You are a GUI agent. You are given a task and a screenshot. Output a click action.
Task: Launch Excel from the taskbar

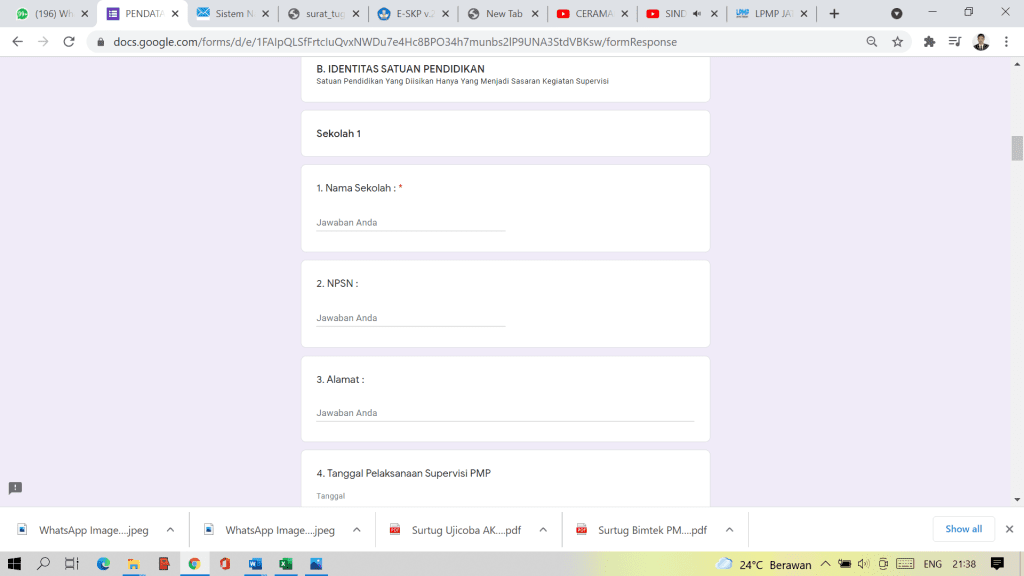click(285, 564)
